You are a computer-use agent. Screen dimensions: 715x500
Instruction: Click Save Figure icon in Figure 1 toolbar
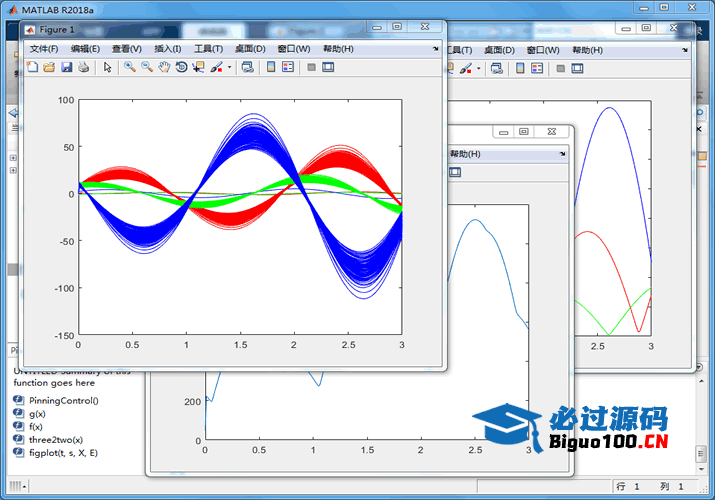pos(66,67)
